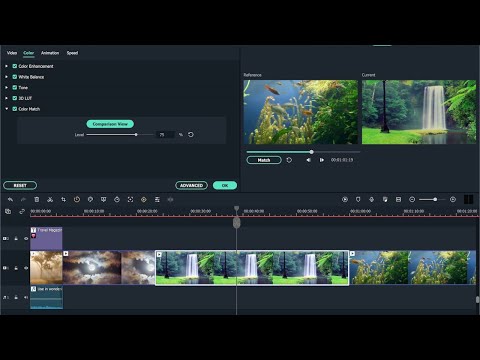Select the purple title clip on timeline
The height and width of the screenshot is (360, 480).
(46, 238)
